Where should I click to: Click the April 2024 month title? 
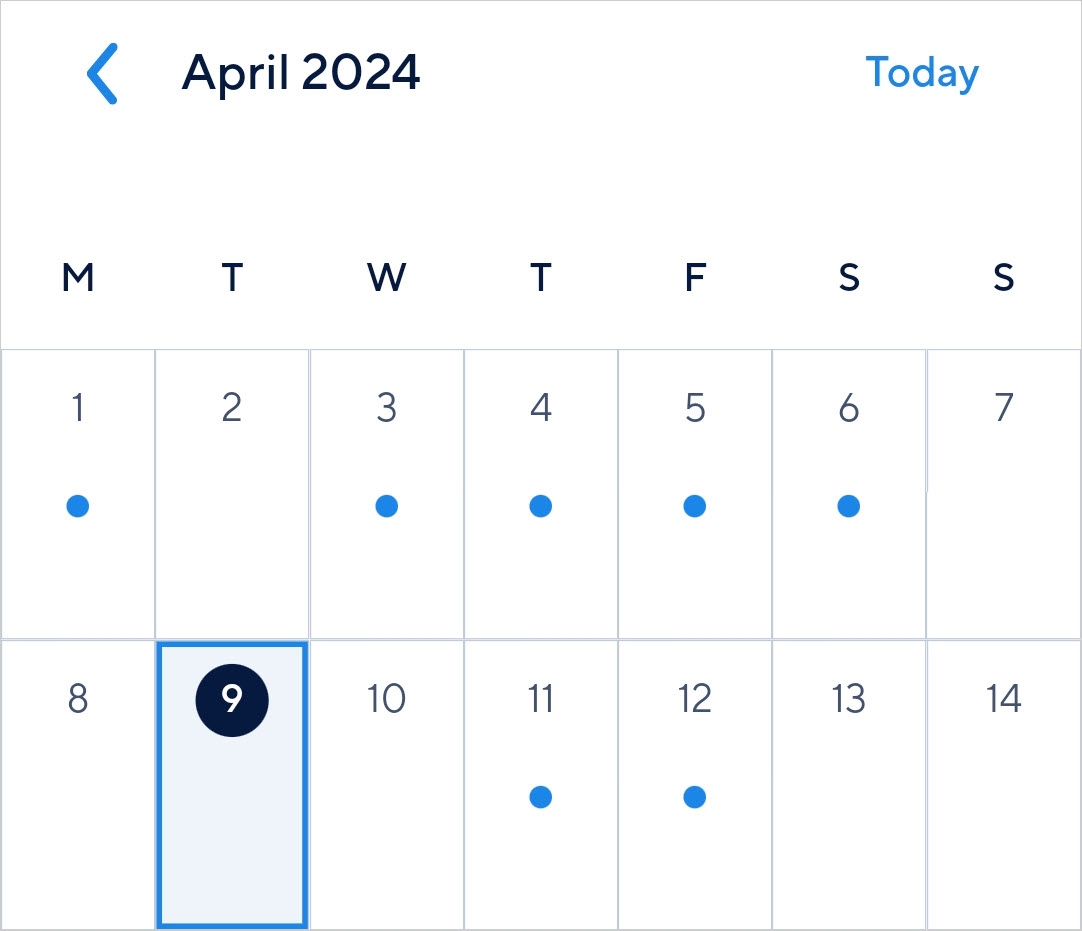[301, 73]
